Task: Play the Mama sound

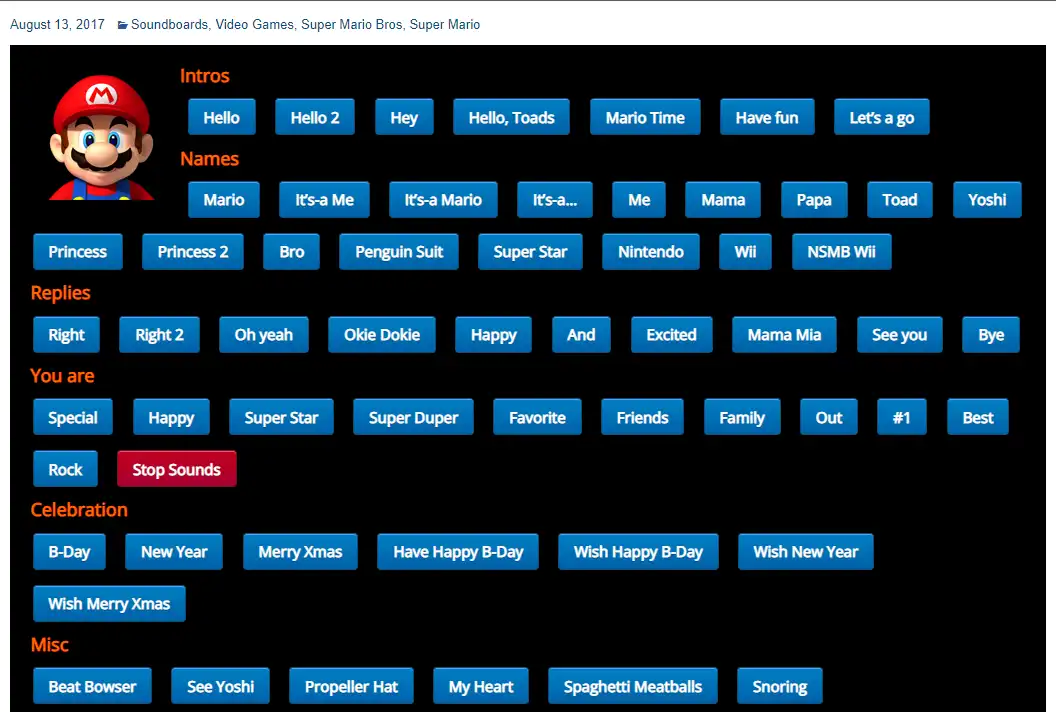Action: pyautogui.click(x=723, y=199)
